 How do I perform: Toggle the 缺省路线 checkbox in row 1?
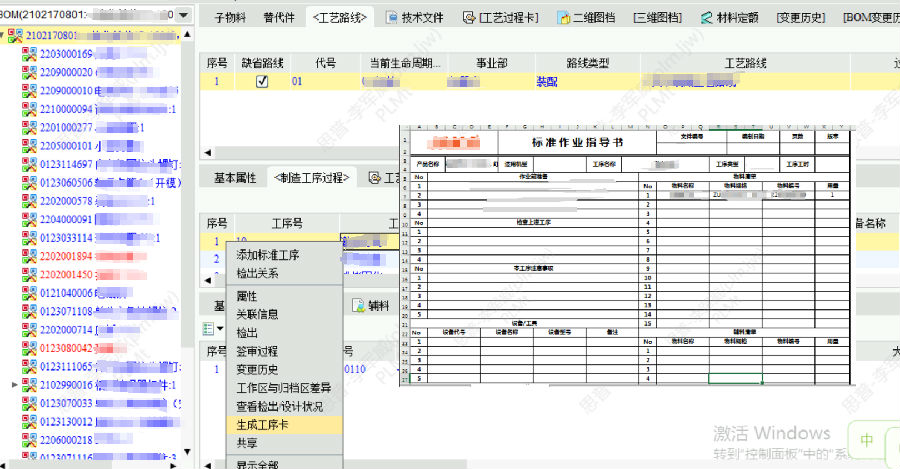[x=262, y=82]
